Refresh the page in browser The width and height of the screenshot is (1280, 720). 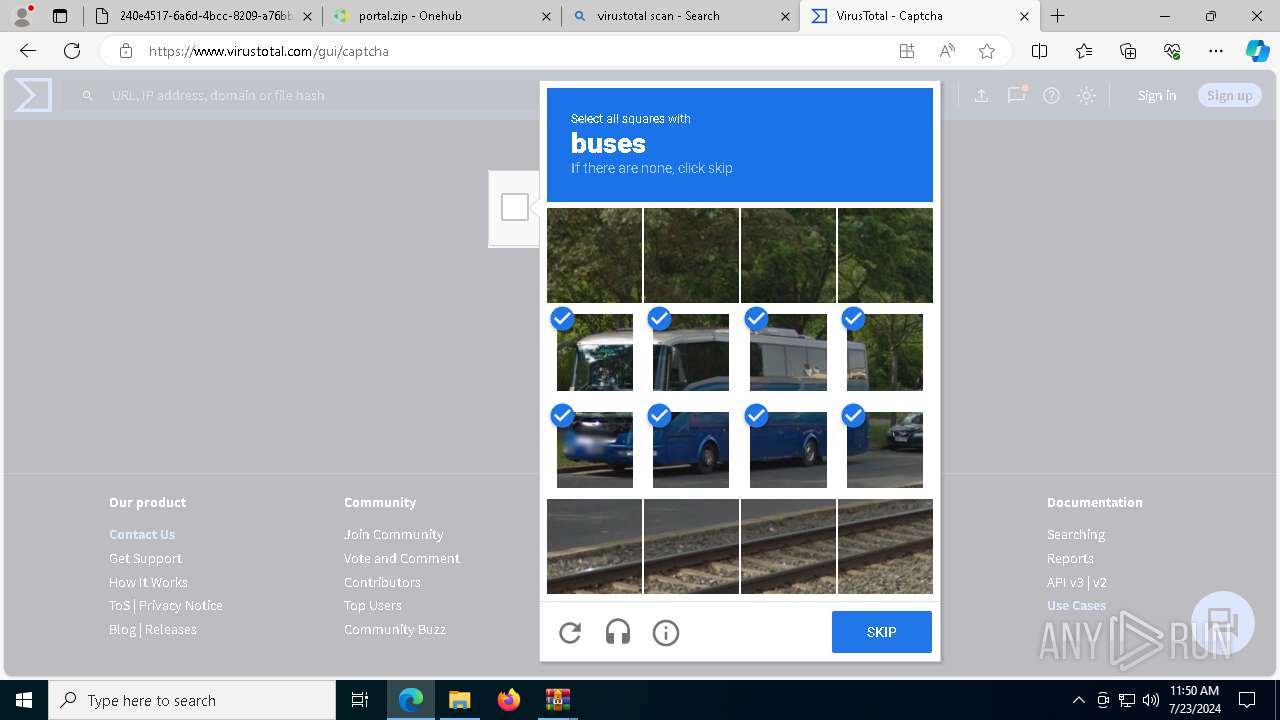[72, 51]
